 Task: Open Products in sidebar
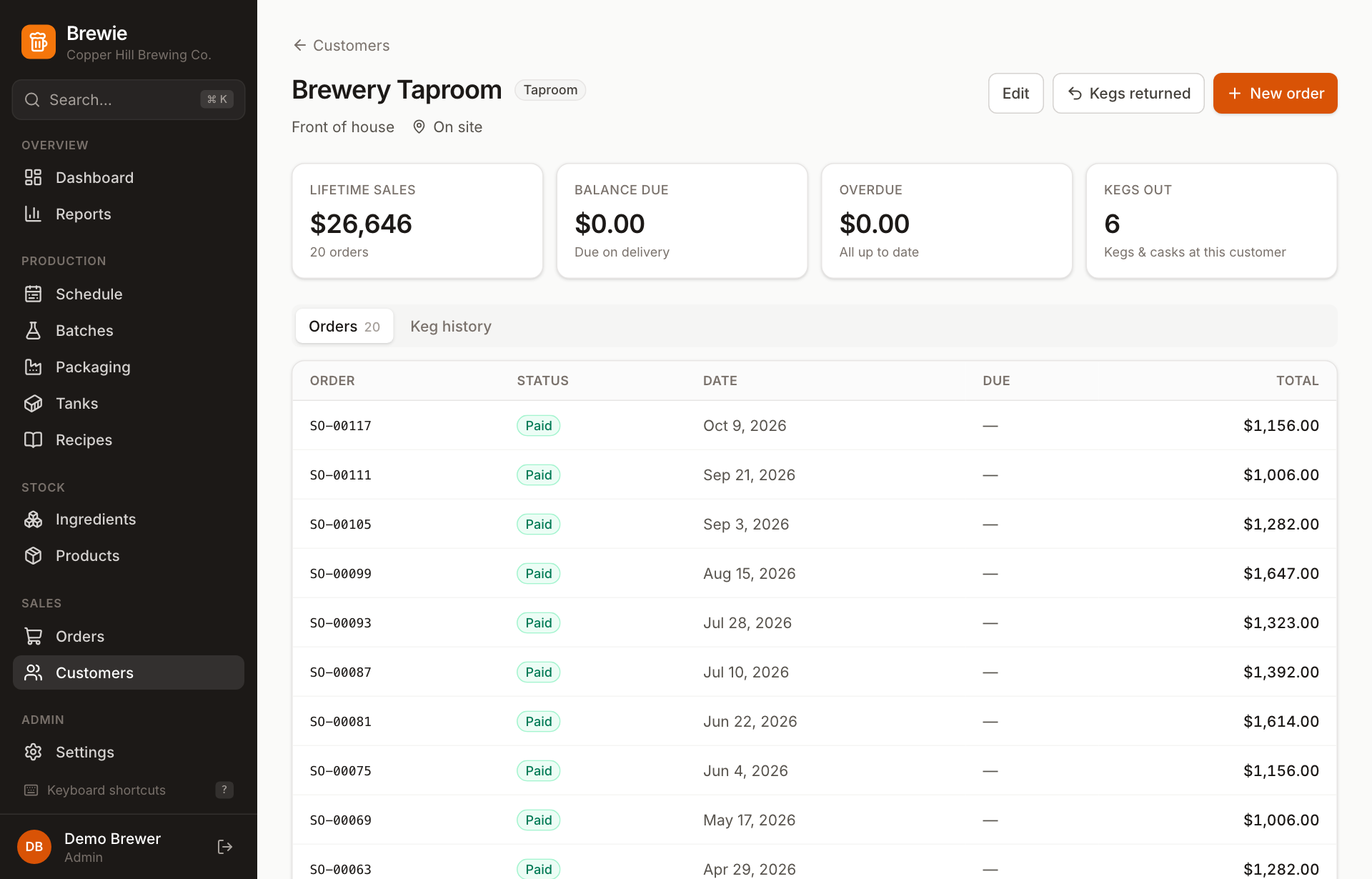[x=129, y=555]
